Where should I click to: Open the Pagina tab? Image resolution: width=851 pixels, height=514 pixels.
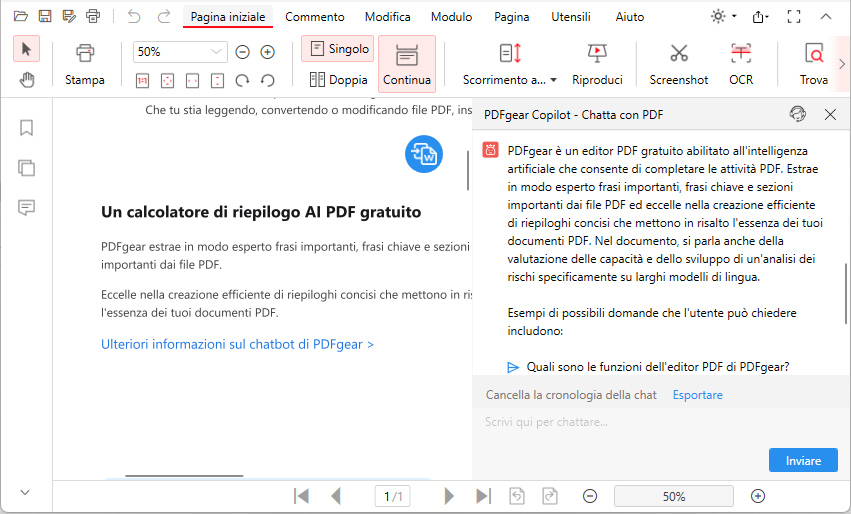(511, 17)
